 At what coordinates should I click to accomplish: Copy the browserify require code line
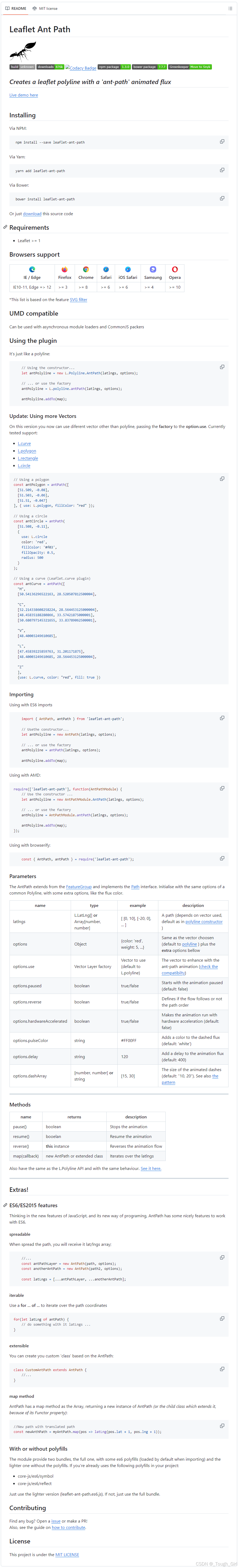click(x=222, y=858)
